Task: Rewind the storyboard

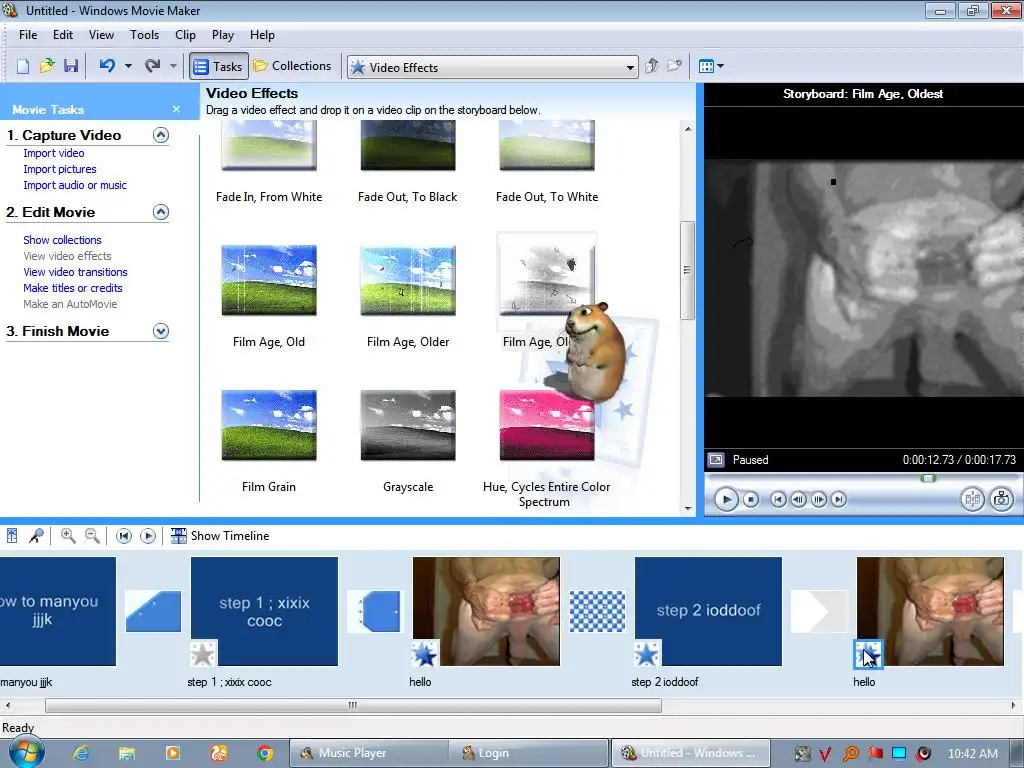Action: click(x=123, y=536)
